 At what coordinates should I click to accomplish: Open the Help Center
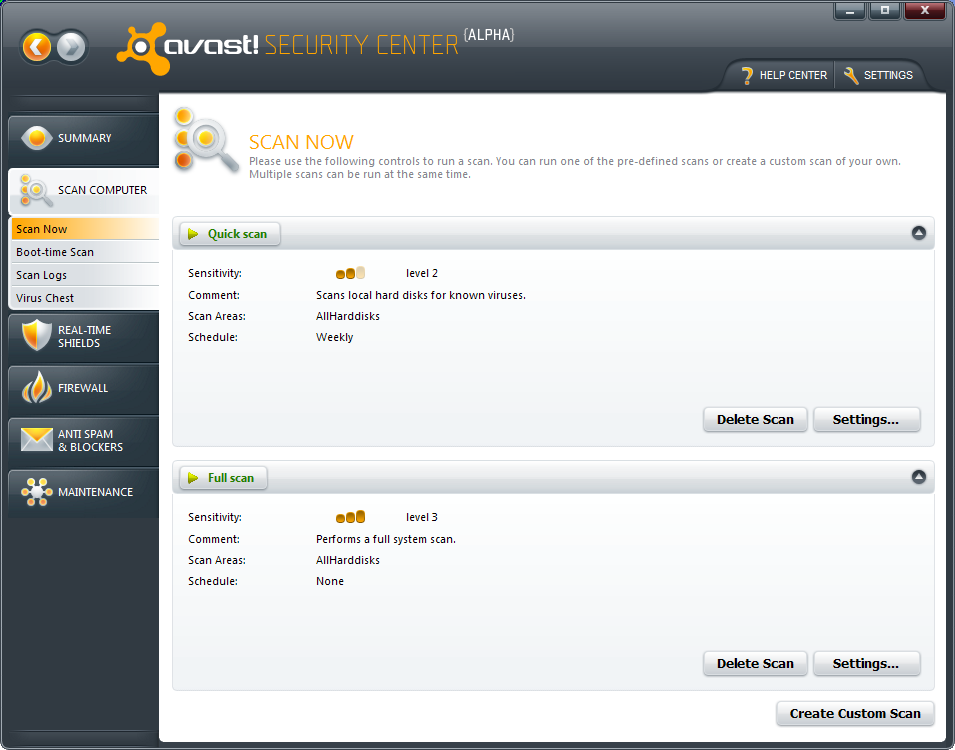pos(784,76)
